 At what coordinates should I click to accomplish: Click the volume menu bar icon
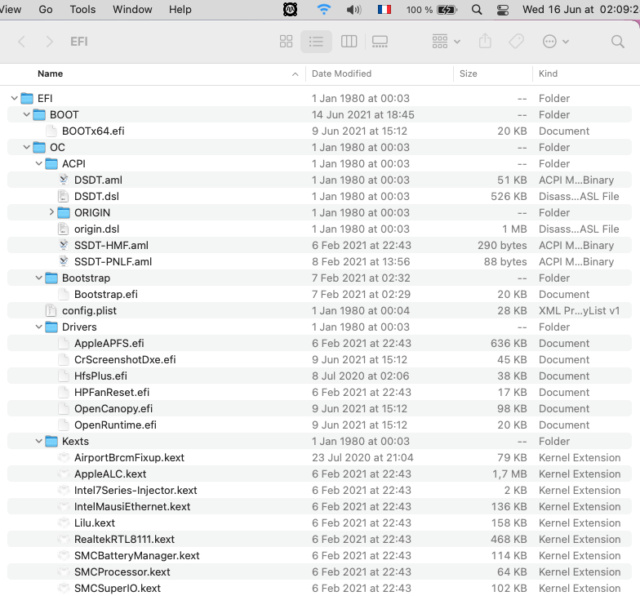coord(353,9)
